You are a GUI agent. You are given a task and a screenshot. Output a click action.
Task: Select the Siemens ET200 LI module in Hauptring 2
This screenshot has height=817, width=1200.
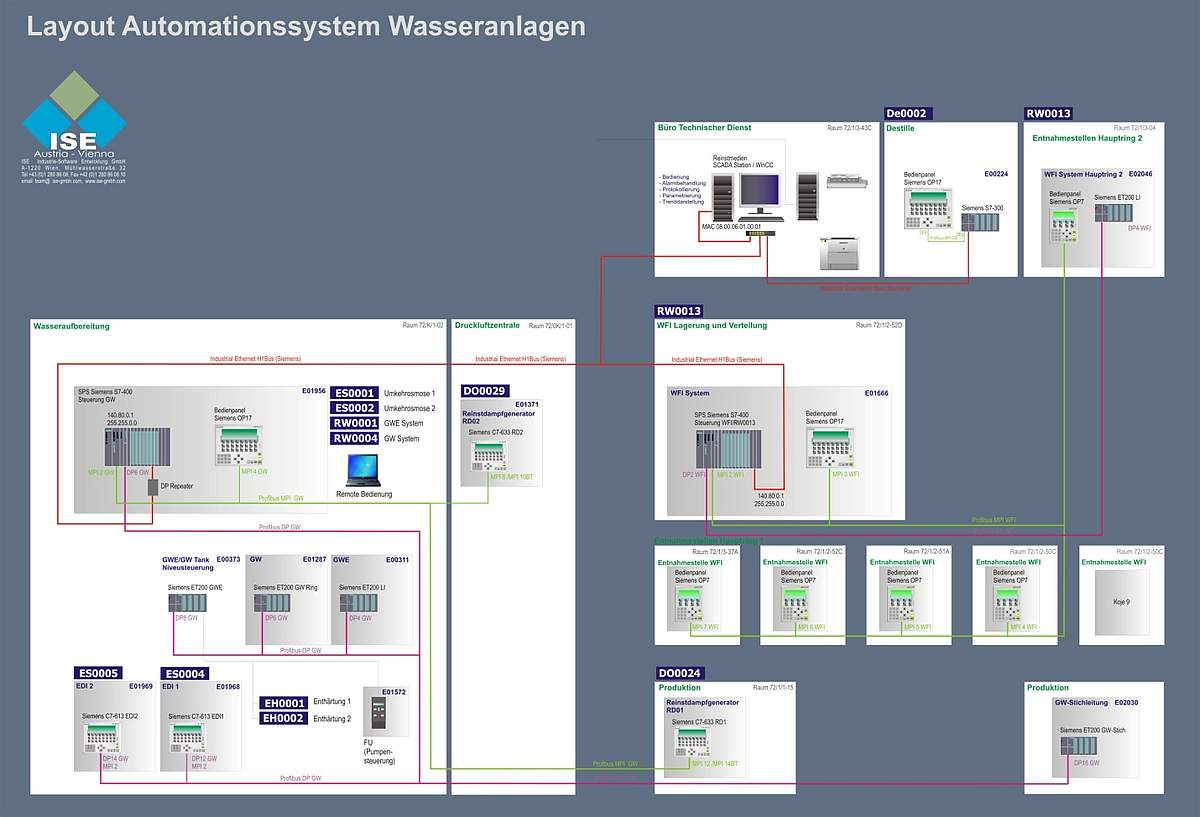click(1116, 214)
